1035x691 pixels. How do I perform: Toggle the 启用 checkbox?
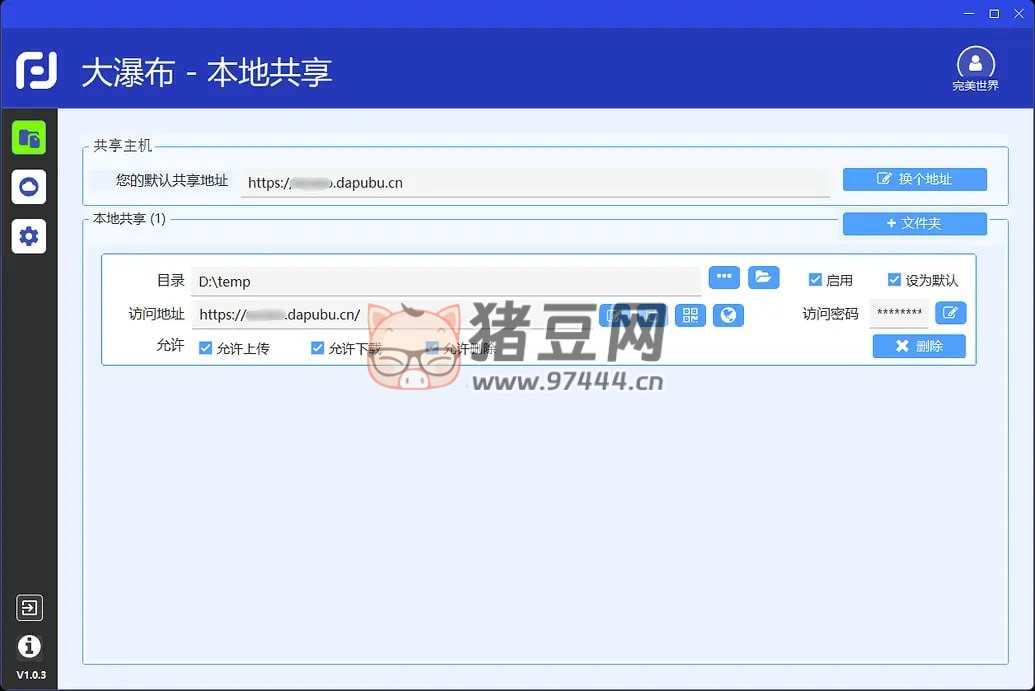[815, 280]
